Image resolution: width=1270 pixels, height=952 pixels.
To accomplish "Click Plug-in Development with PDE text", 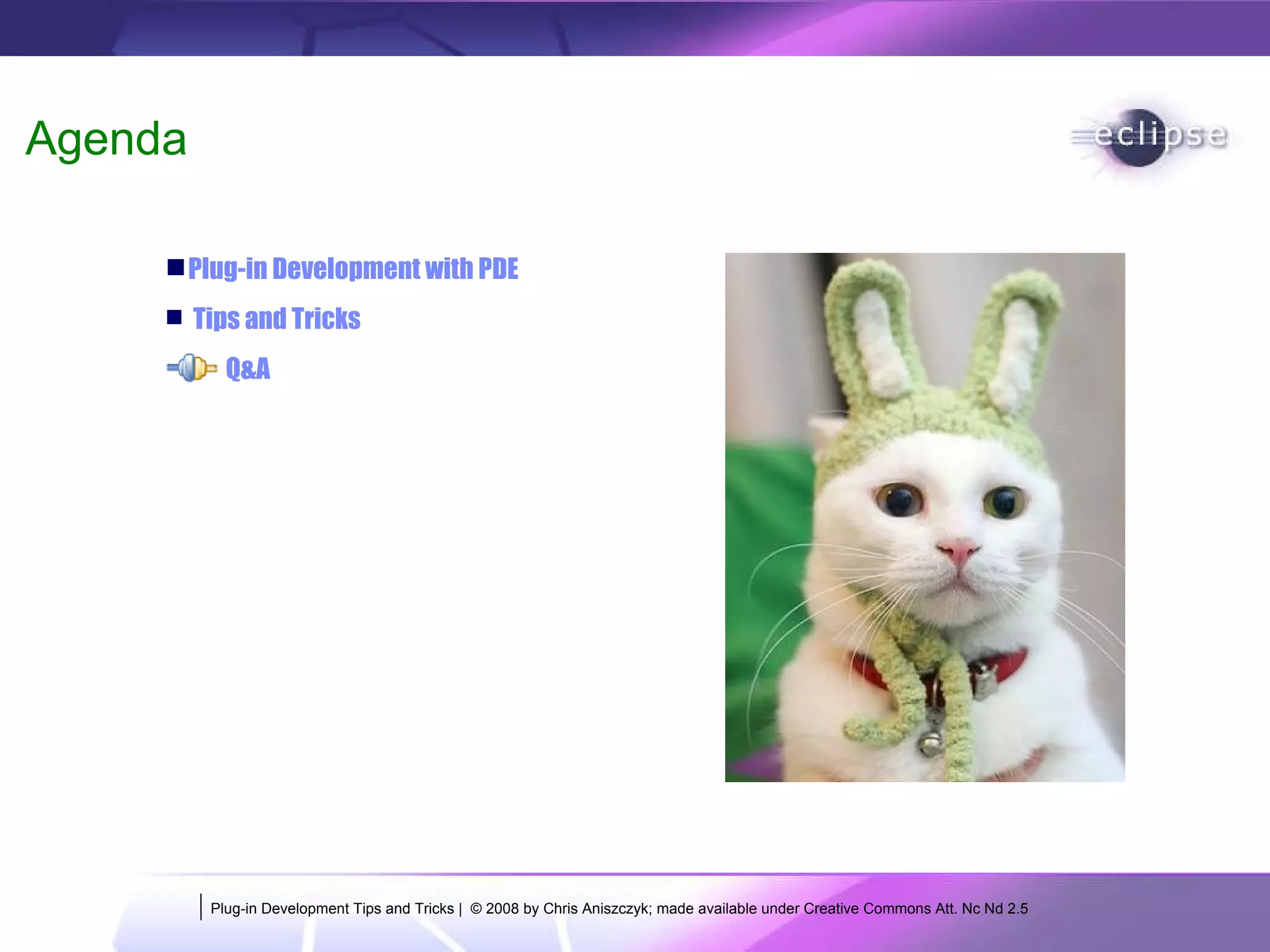I will [353, 269].
